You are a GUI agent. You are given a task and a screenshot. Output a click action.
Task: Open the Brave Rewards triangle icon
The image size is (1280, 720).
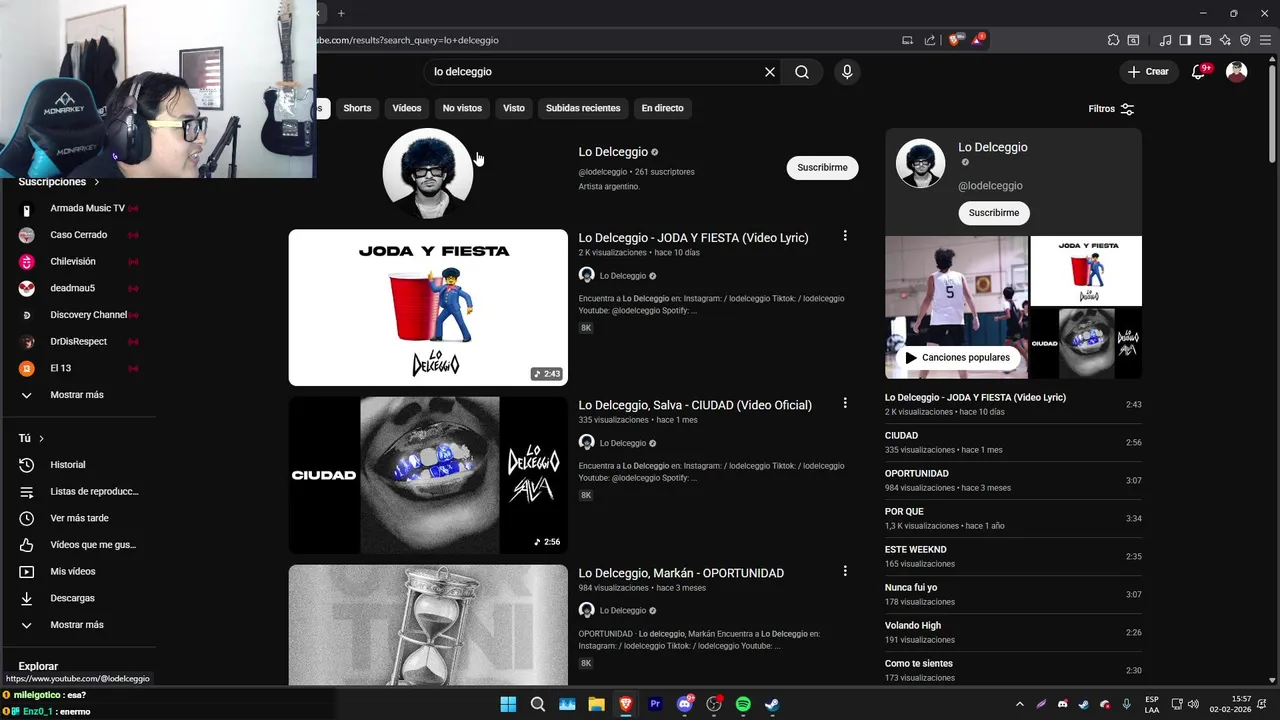[x=979, y=40]
